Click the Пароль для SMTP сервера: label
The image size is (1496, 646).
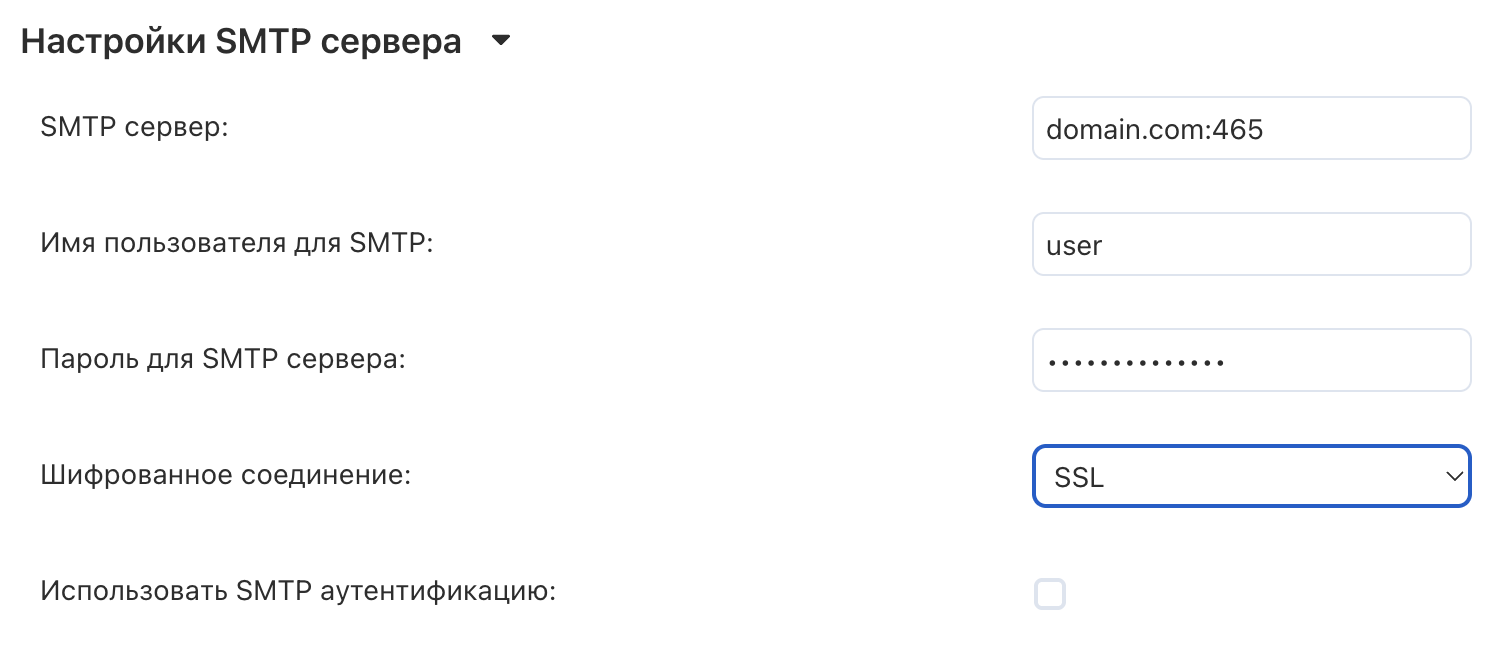[223, 360]
